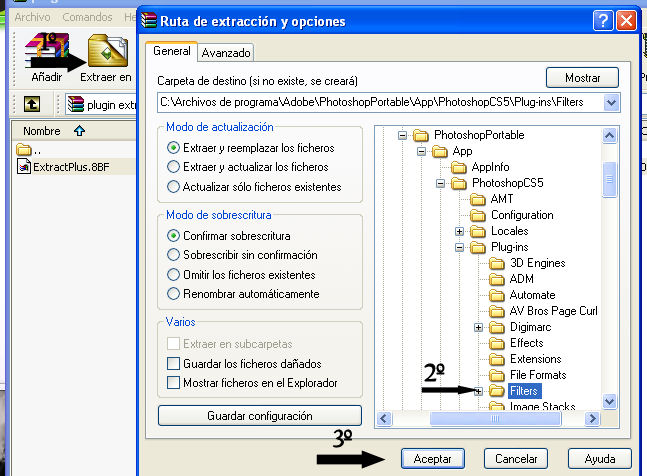647x476 pixels.
Task: Select the Automate folder icon
Action: click(x=497, y=295)
